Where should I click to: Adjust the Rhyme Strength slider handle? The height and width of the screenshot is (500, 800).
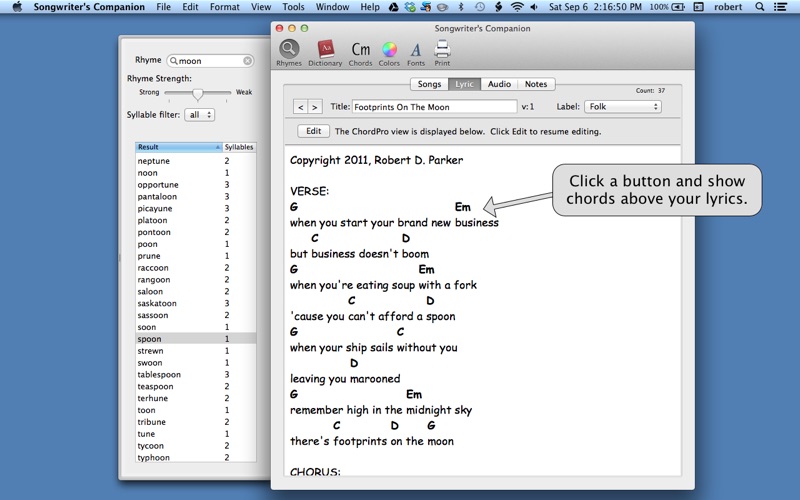[197, 93]
